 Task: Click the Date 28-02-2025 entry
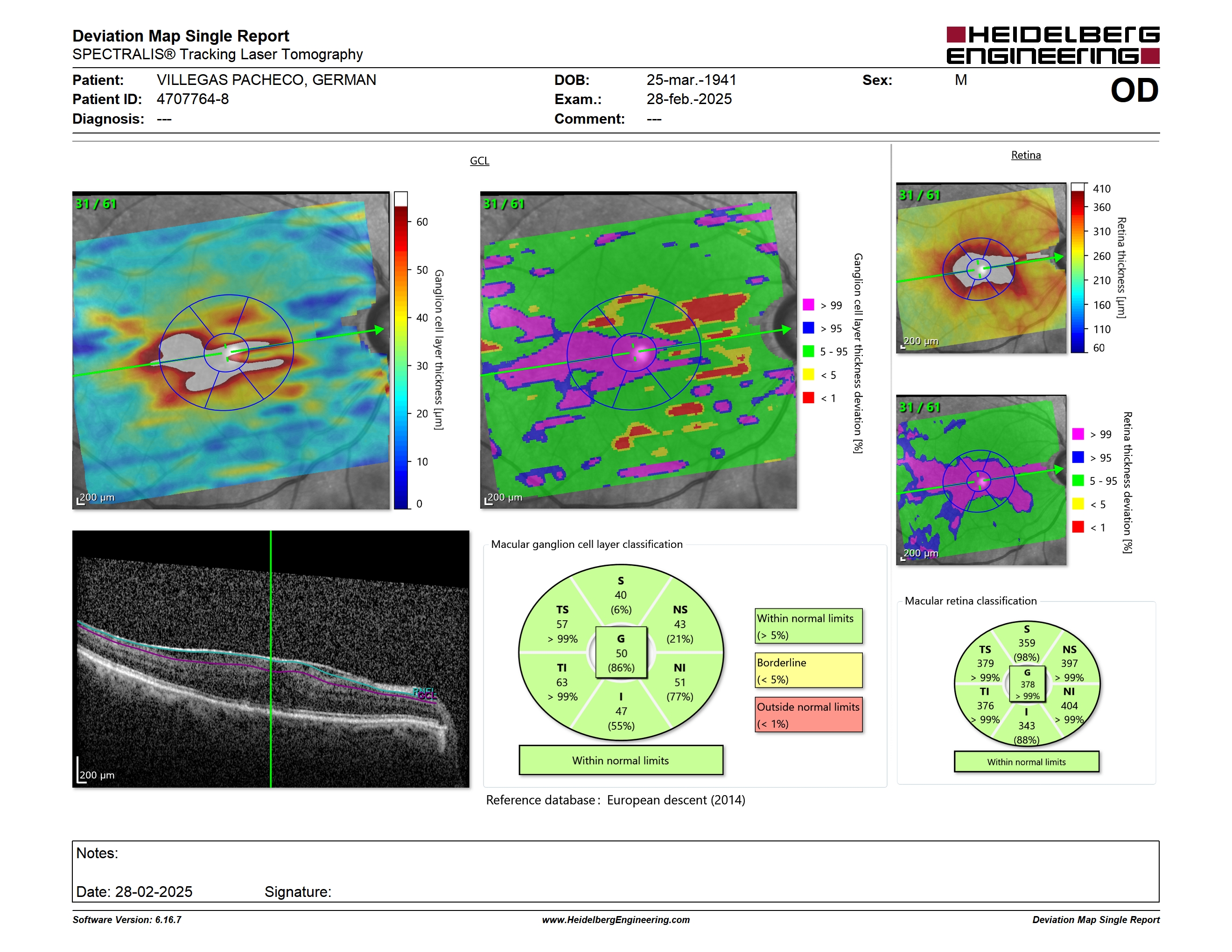pos(134,892)
